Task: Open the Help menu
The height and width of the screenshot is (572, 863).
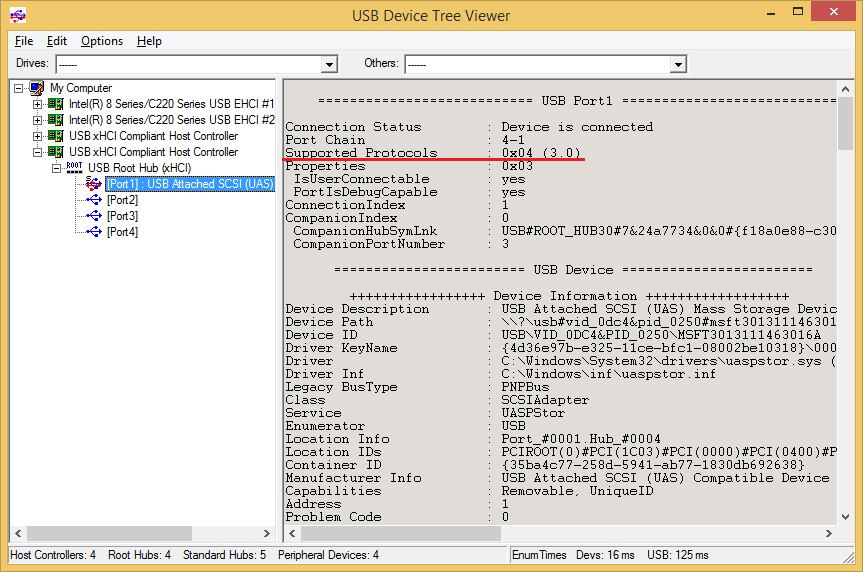Action: (149, 41)
